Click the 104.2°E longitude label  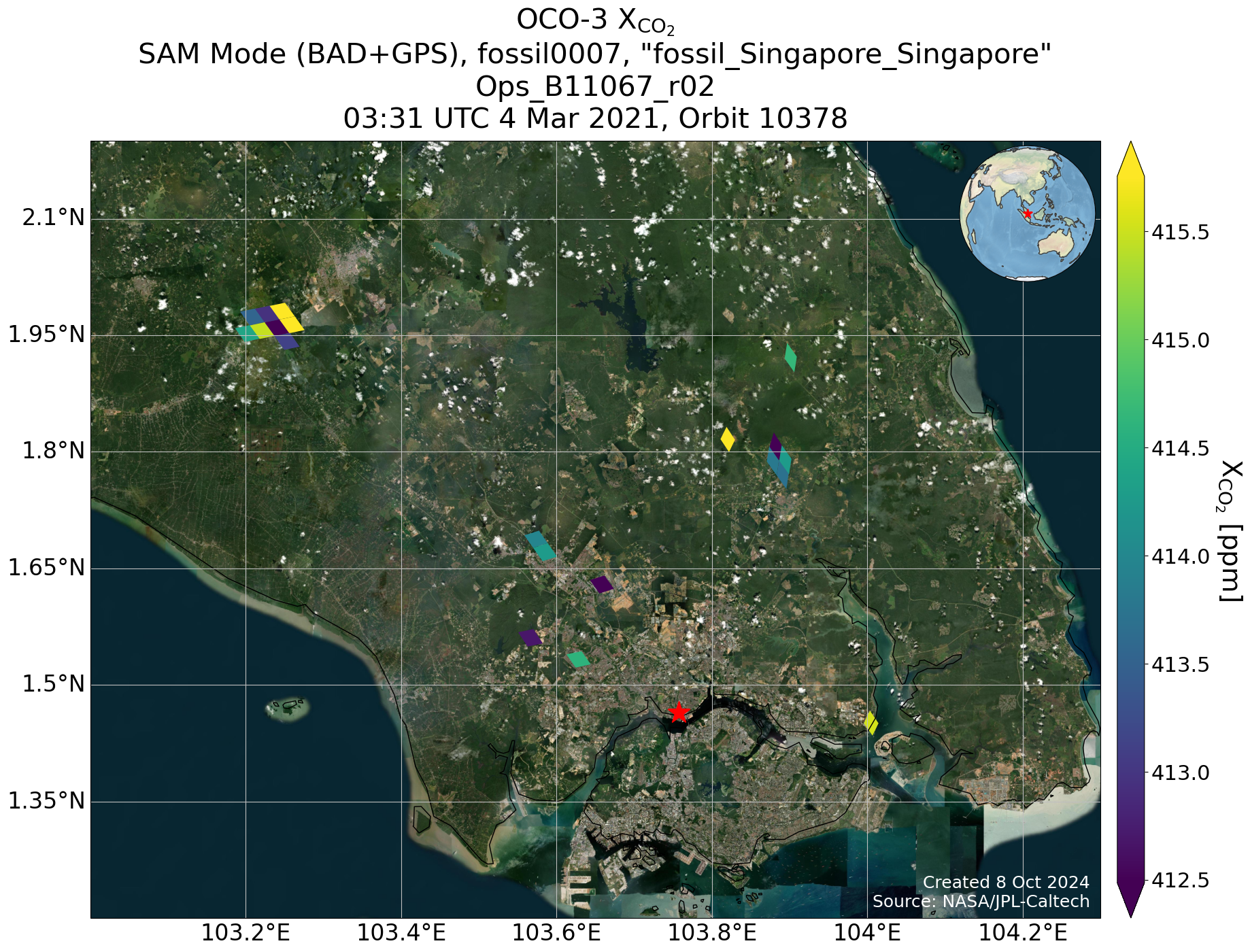(x=1022, y=932)
